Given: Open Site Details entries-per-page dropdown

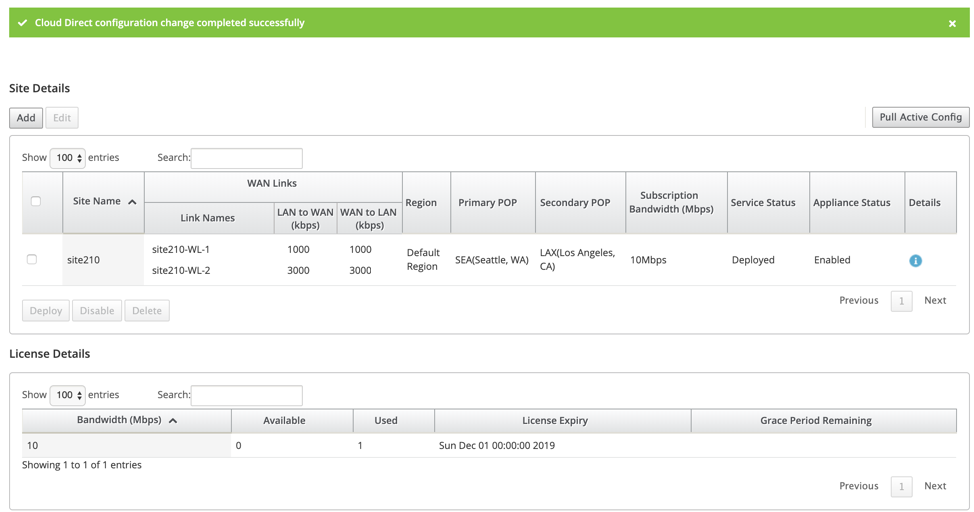Looking at the screenshot, I should point(67,158).
